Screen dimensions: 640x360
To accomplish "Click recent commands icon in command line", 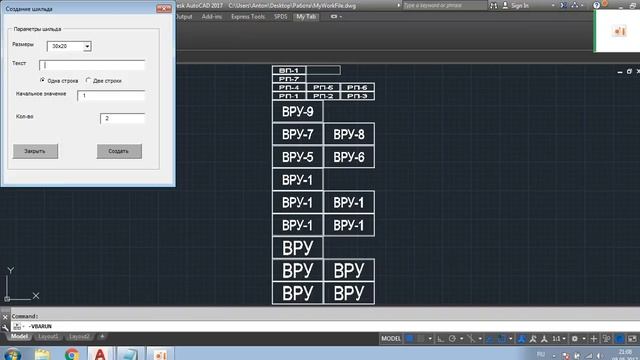I will 18,326.
